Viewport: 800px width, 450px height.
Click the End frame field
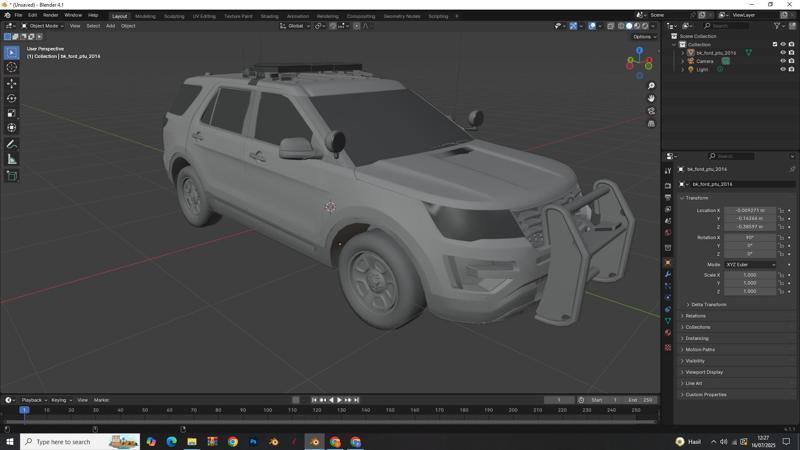[640, 400]
